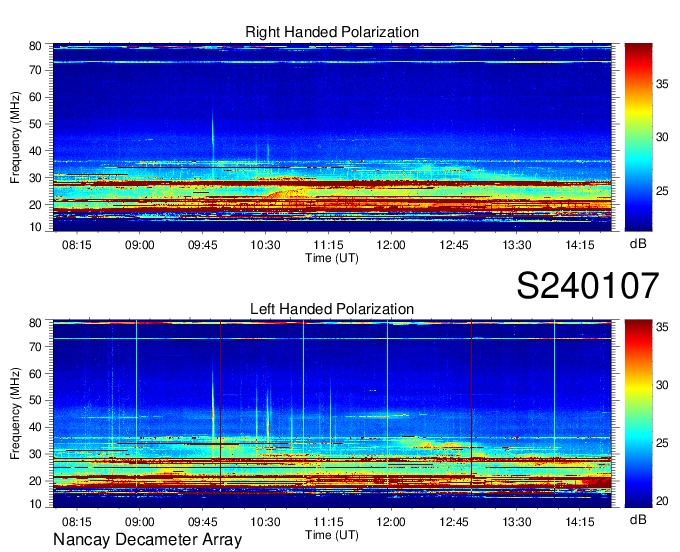Click 09:45 tick on Left Handed plot

tap(203, 521)
